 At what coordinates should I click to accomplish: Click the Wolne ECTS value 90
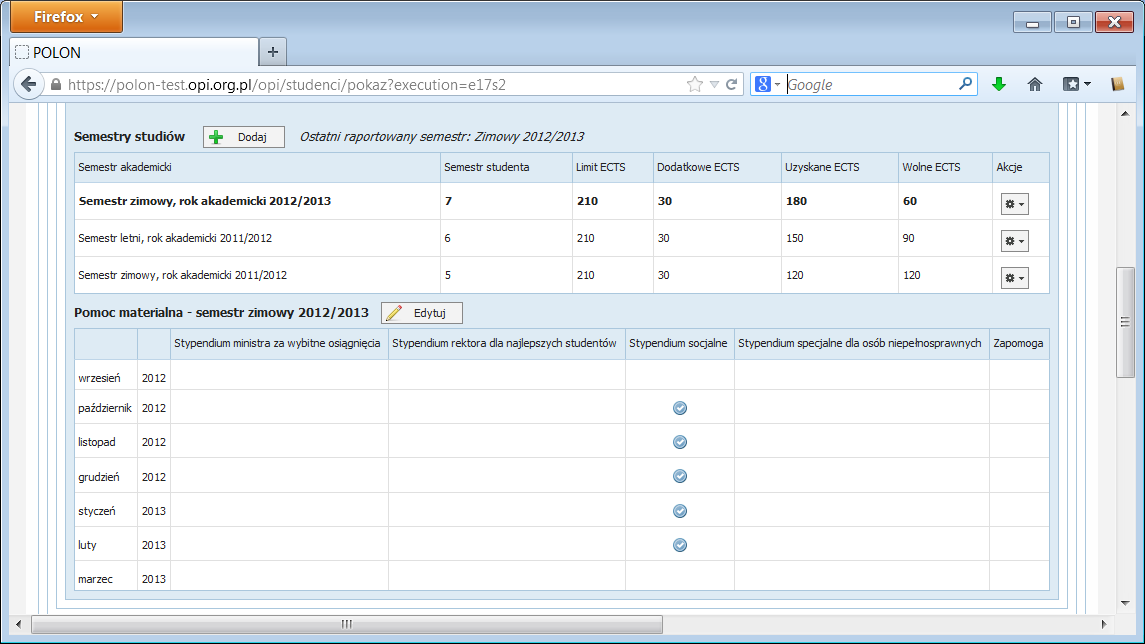coord(908,238)
